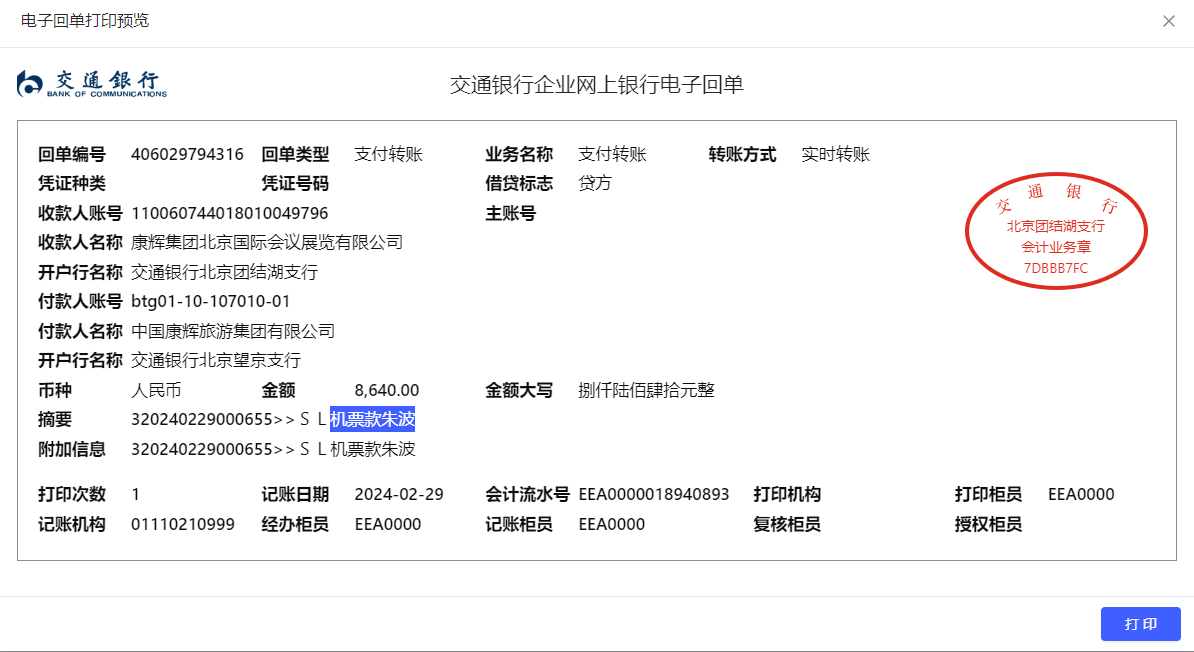Click the 转账方式 value 实时转账

pyautogui.click(x=835, y=154)
